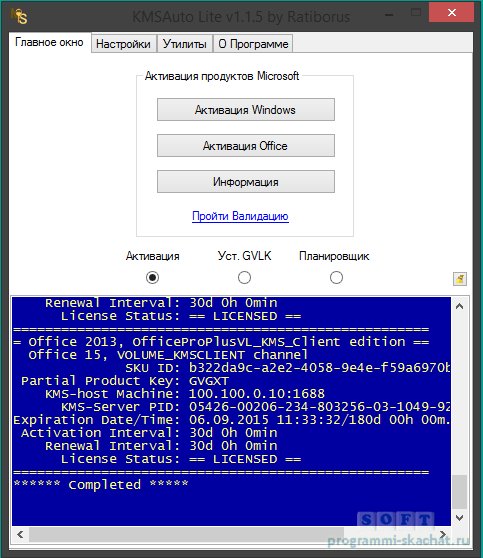Viewport: 483px width, 558px height.
Task: Close the KMSAuto Lite window
Action: pos(452,13)
